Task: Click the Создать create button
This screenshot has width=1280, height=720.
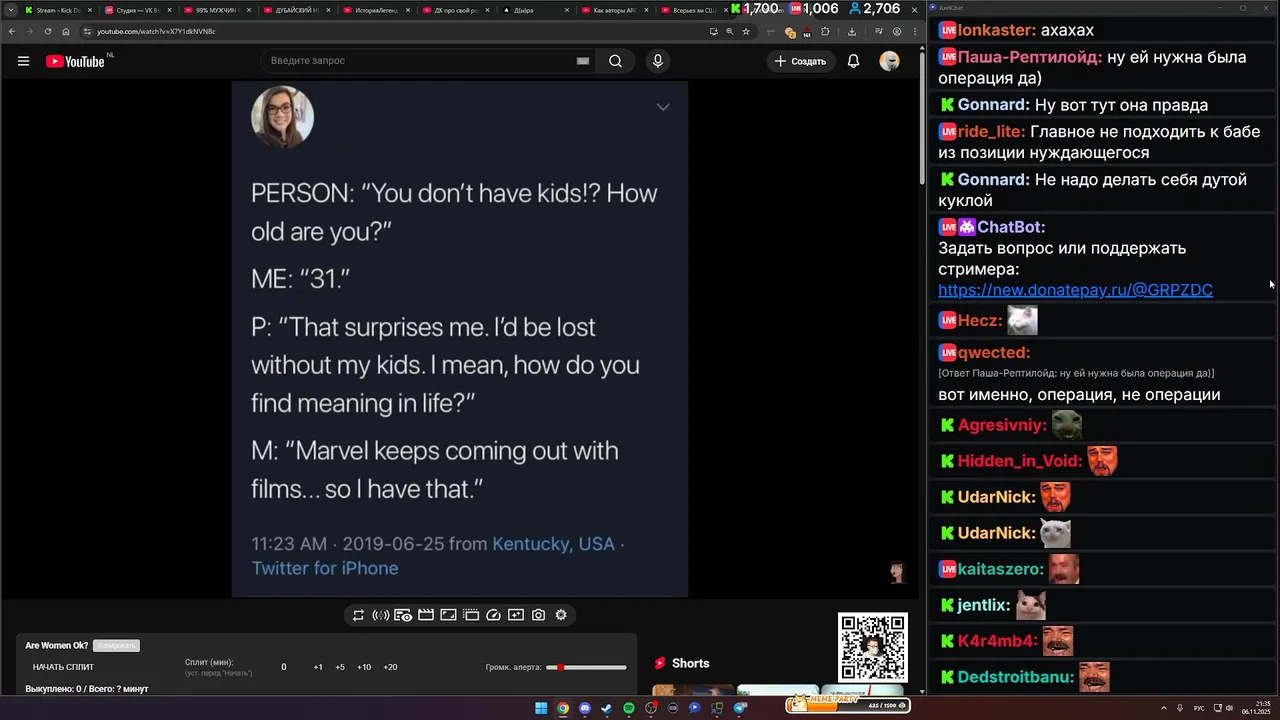Action: 800,61
